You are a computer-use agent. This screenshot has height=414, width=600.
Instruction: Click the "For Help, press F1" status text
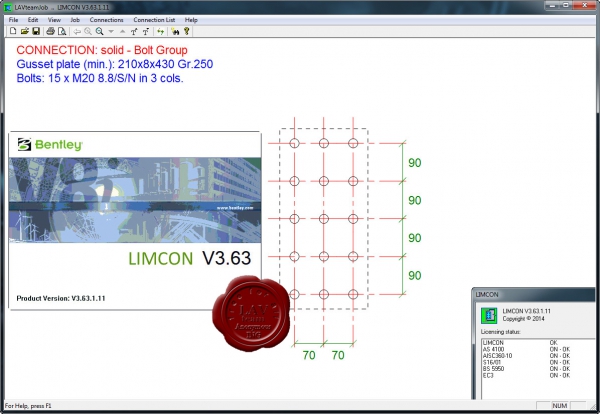pyautogui.click(x=28, y=406)
